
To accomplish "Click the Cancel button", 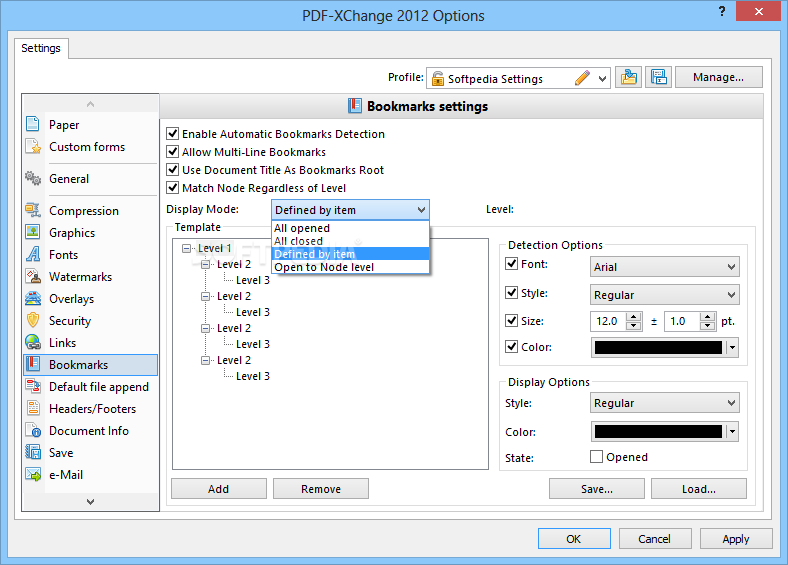I will tap(655, 538).
